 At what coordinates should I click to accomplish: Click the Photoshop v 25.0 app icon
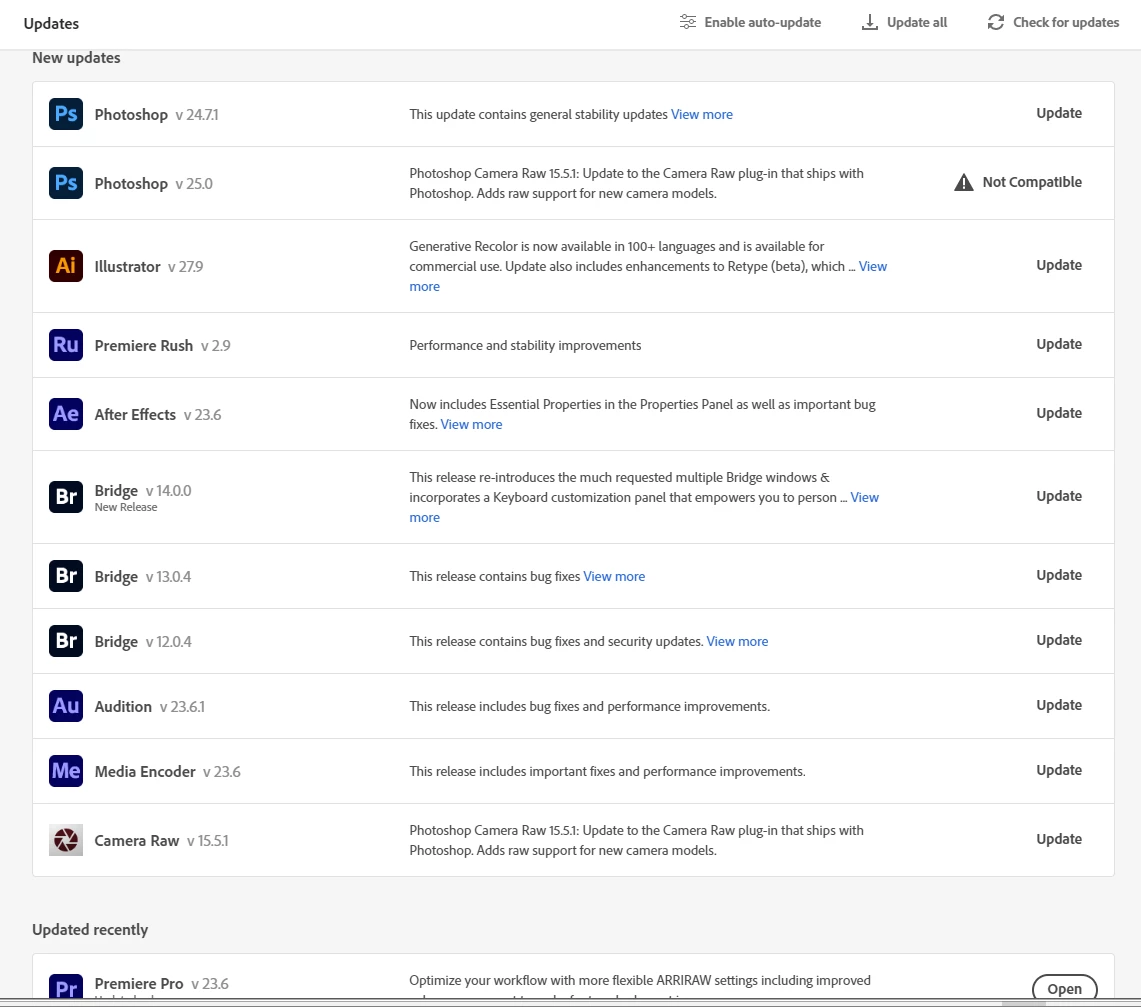point(65,183)
